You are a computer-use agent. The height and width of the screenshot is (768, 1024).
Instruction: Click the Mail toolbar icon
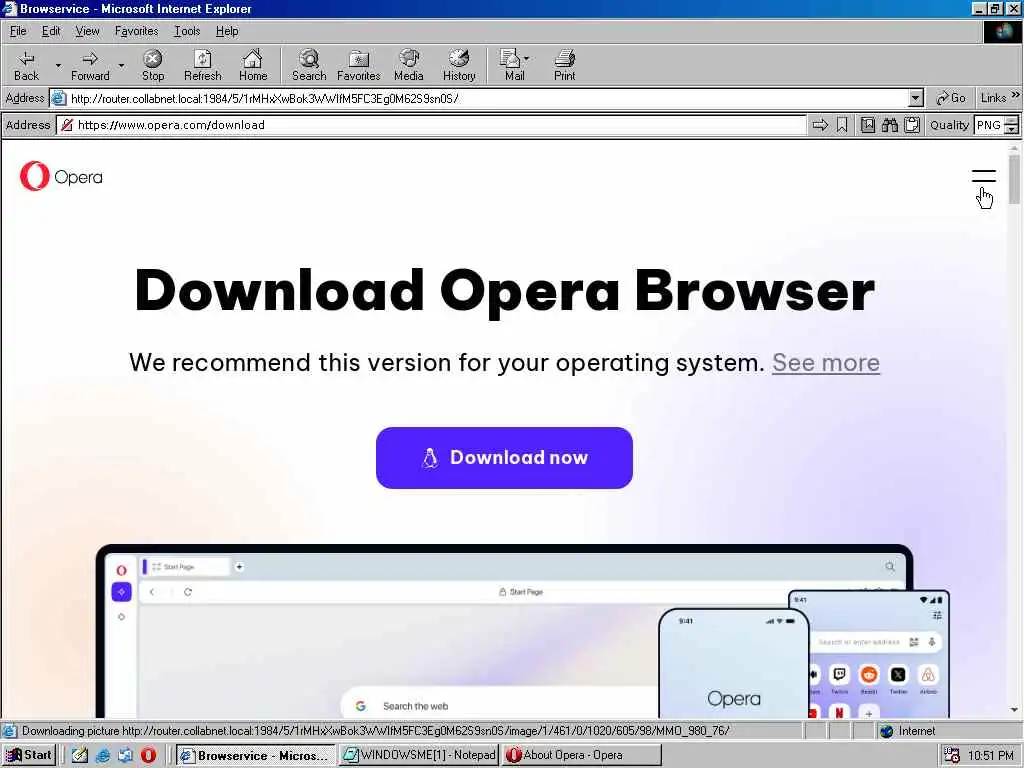point(513,65)
